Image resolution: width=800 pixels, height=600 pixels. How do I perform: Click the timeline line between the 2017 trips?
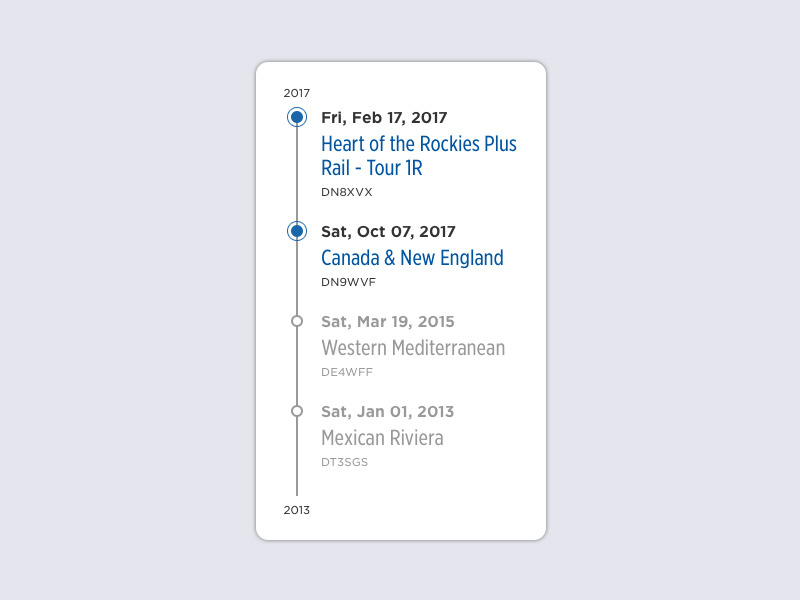(297, 174)
